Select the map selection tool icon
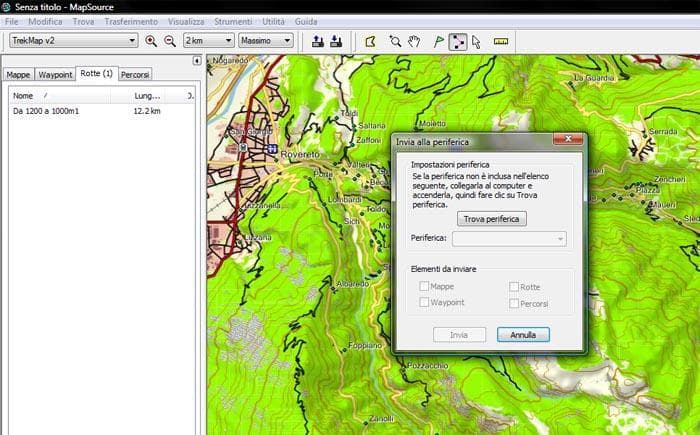 (370, 42)
